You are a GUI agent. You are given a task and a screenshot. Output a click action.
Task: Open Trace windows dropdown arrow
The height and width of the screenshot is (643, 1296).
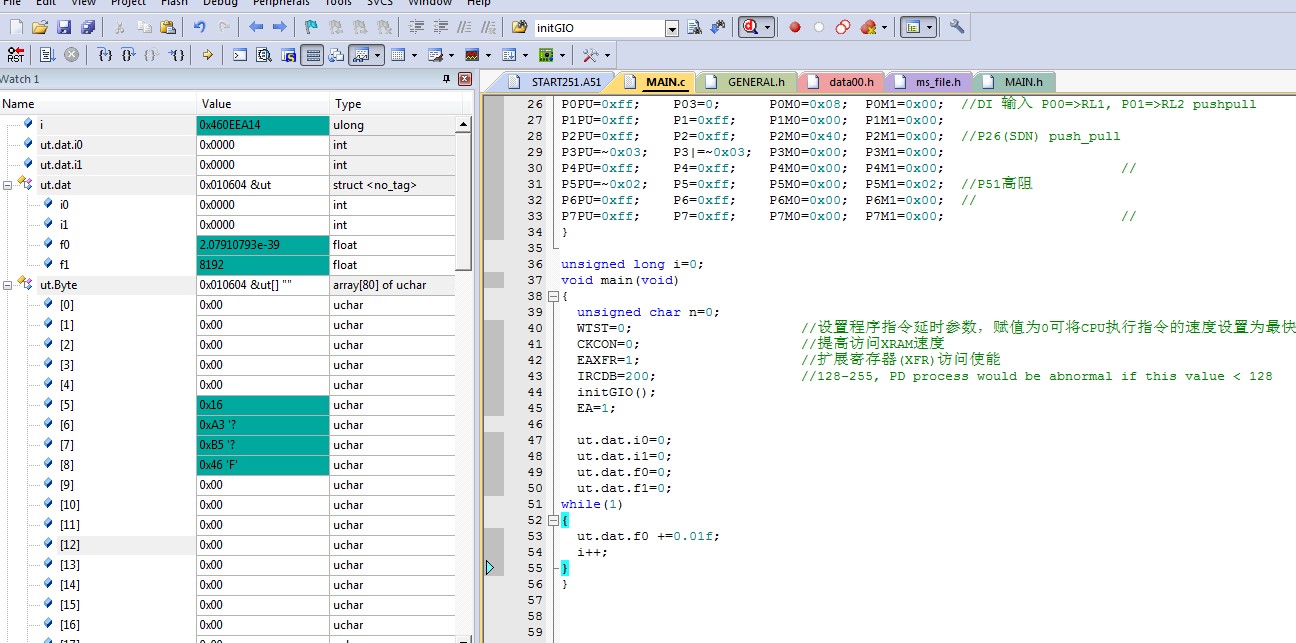(525, 55)
